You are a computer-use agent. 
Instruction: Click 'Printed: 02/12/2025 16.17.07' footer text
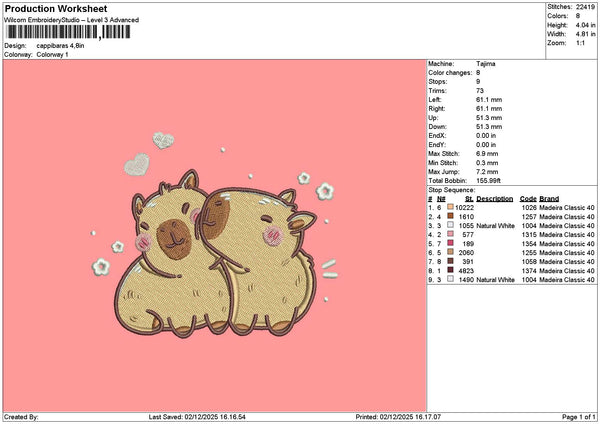coord(398,417)
